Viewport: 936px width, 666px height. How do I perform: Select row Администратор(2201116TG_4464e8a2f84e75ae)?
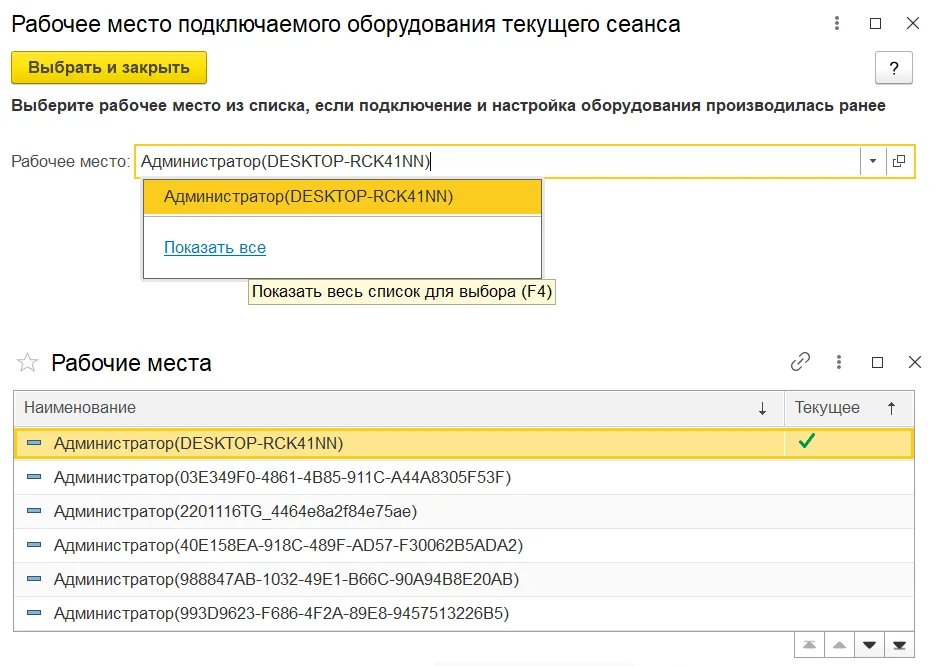pos(463,511)
